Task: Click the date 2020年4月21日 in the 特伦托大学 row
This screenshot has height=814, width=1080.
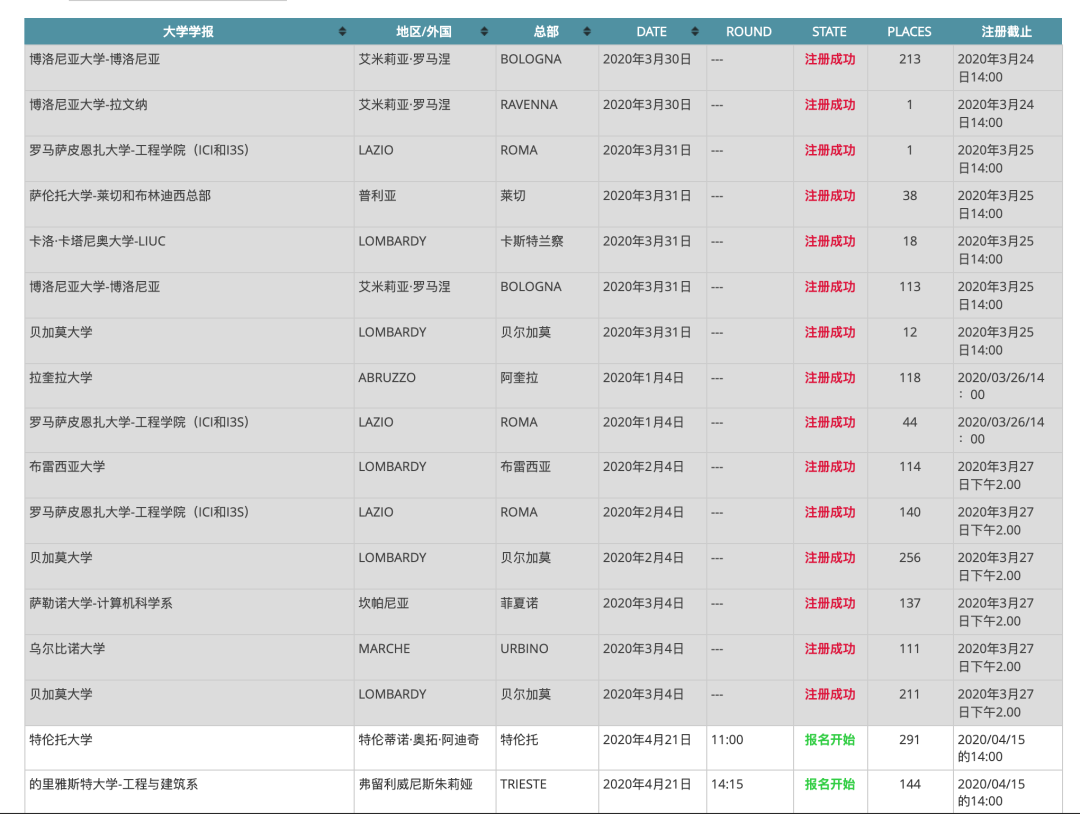Action: [647, 740]
